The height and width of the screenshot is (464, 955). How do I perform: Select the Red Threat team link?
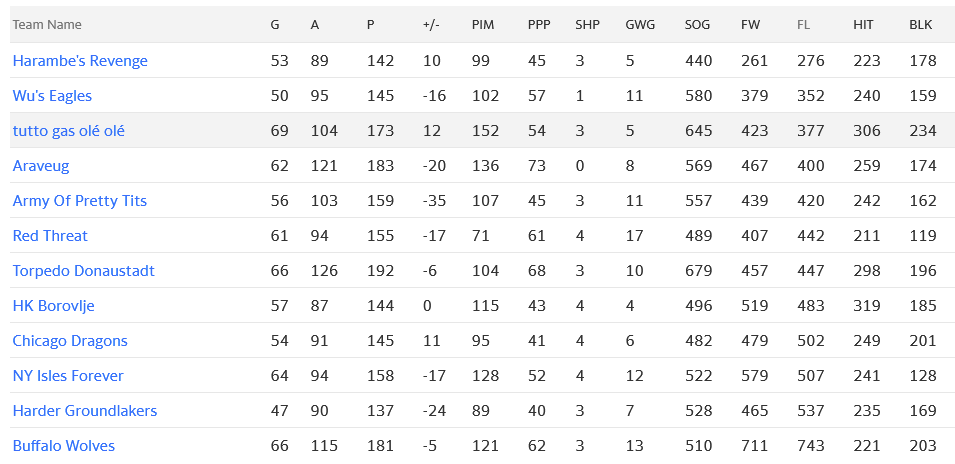click(x=50, y=236)
